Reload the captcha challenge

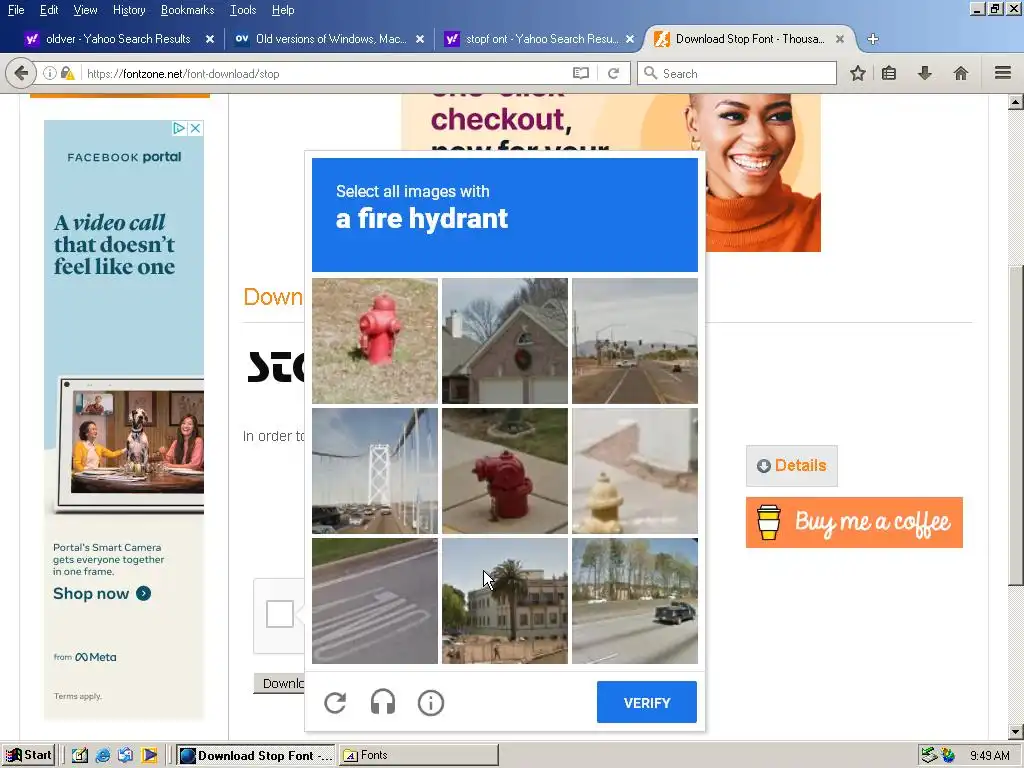(335, 703)
